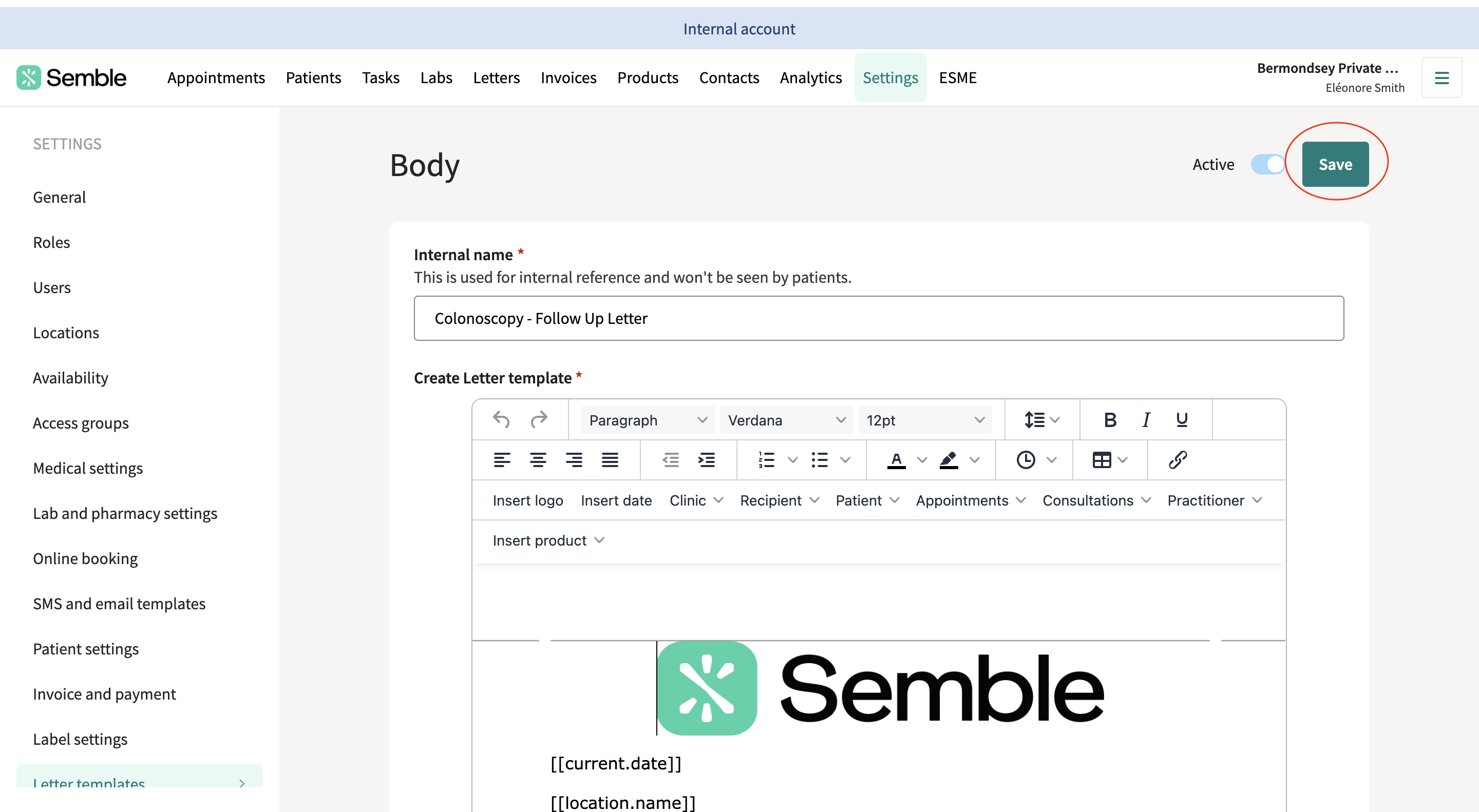Open the Invoices tab
The height and width of the screenshot is (812, 1479).
tap(568, 78)
